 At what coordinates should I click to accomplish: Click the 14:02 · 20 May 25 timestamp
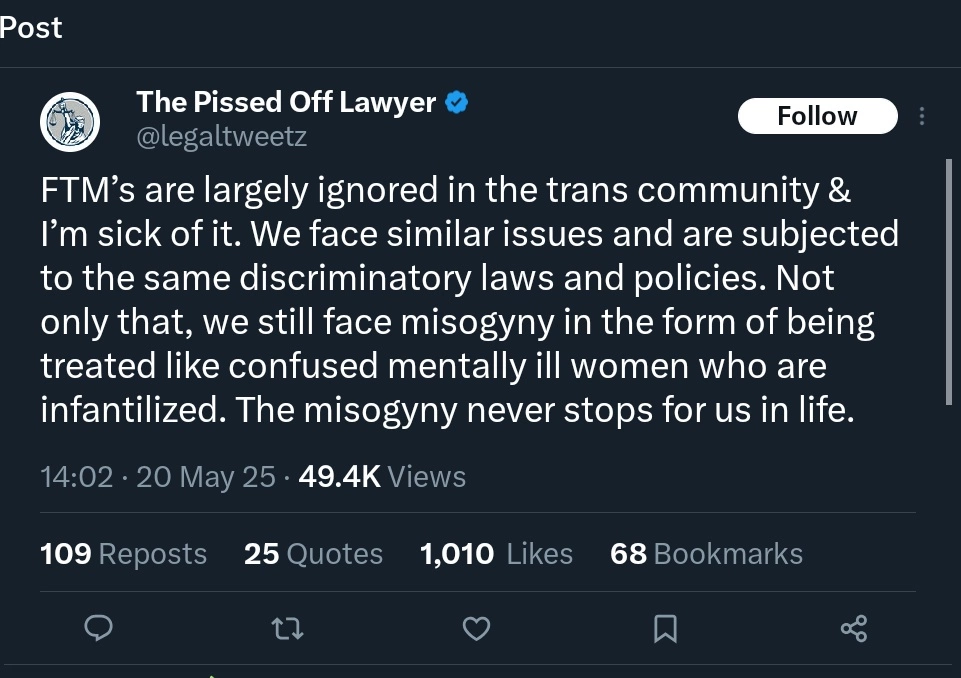(157, 477)
